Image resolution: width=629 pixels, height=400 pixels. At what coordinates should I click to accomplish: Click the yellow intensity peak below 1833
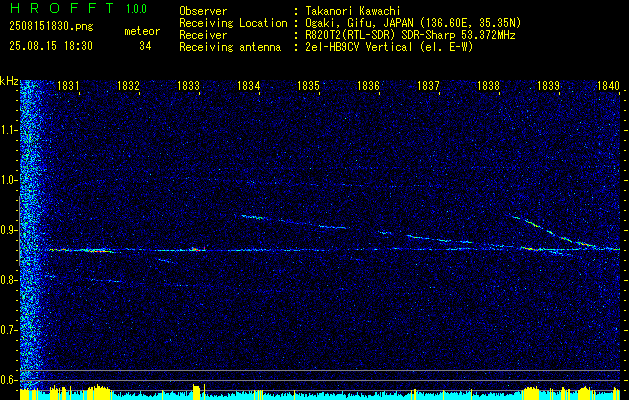[196, 391]
